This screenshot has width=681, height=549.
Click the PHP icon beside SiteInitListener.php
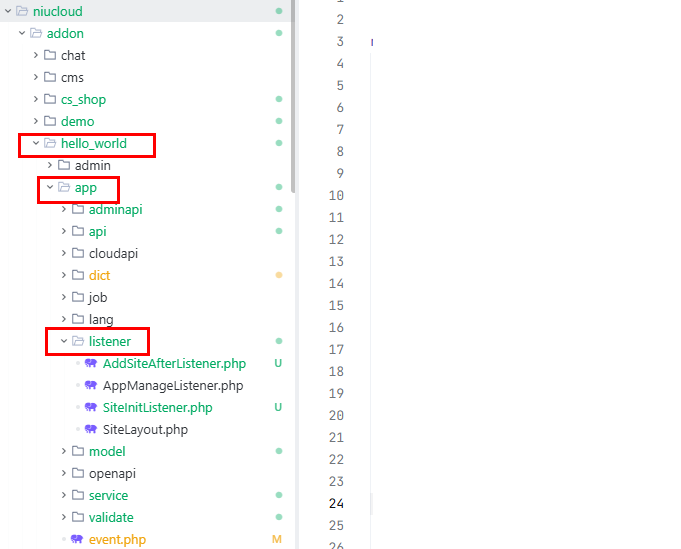pyautogui.click(x=91, y=407)
